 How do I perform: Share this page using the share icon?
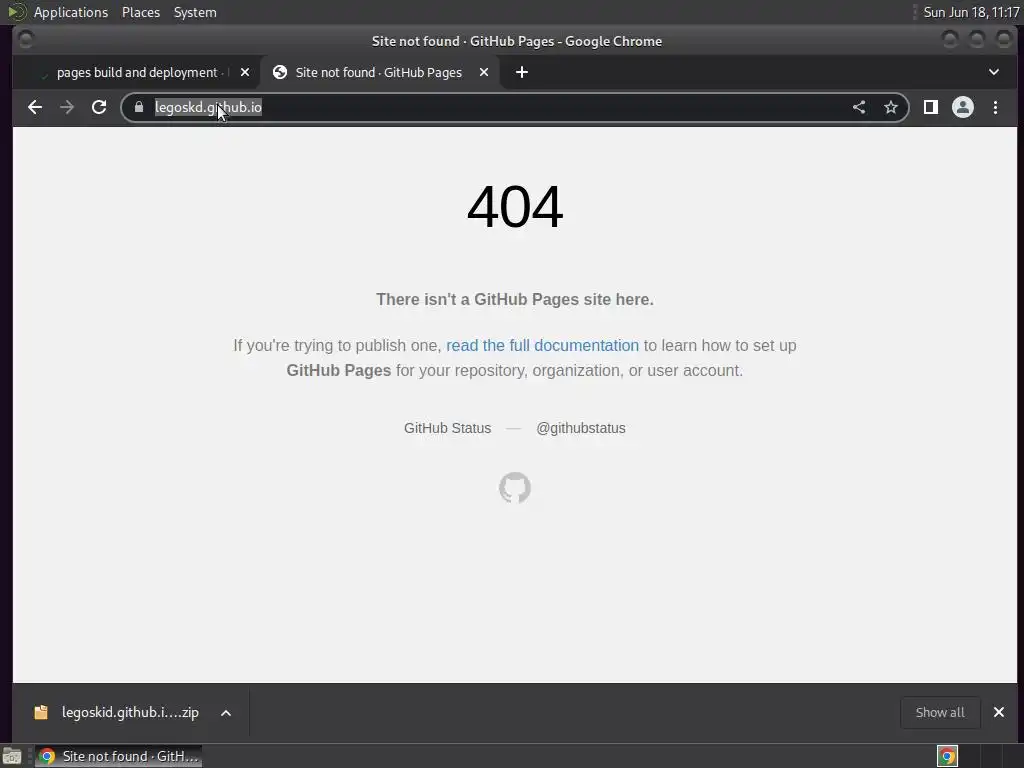[x=859, y=108]
